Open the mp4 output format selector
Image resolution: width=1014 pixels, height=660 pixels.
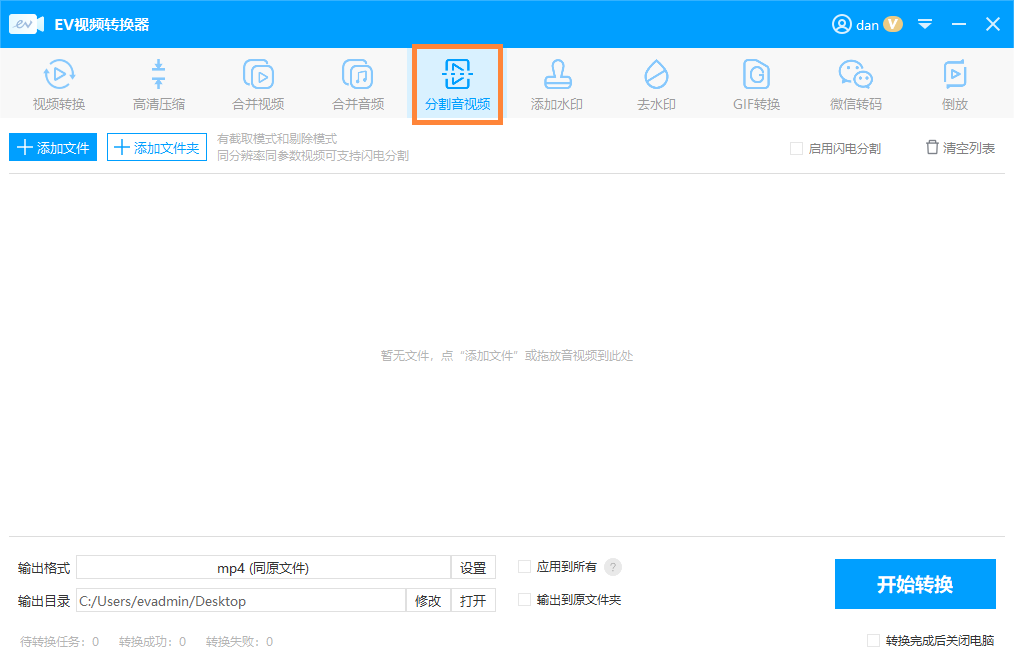click(x=263, y=568)
